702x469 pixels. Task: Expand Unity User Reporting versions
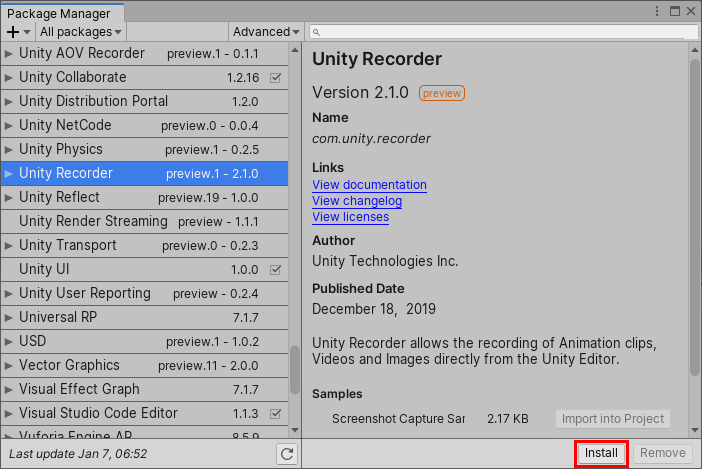(x=9, y=294)
